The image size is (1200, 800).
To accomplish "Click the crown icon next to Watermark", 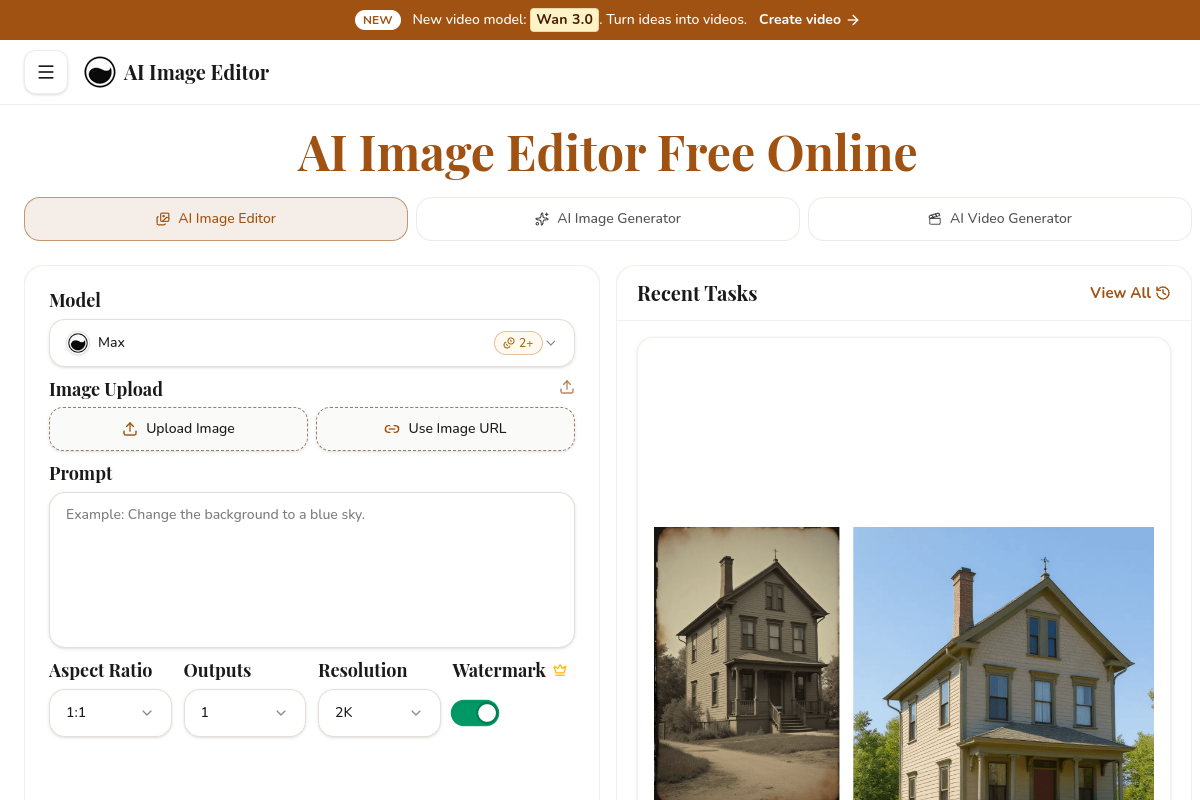I will coord(560,670).
